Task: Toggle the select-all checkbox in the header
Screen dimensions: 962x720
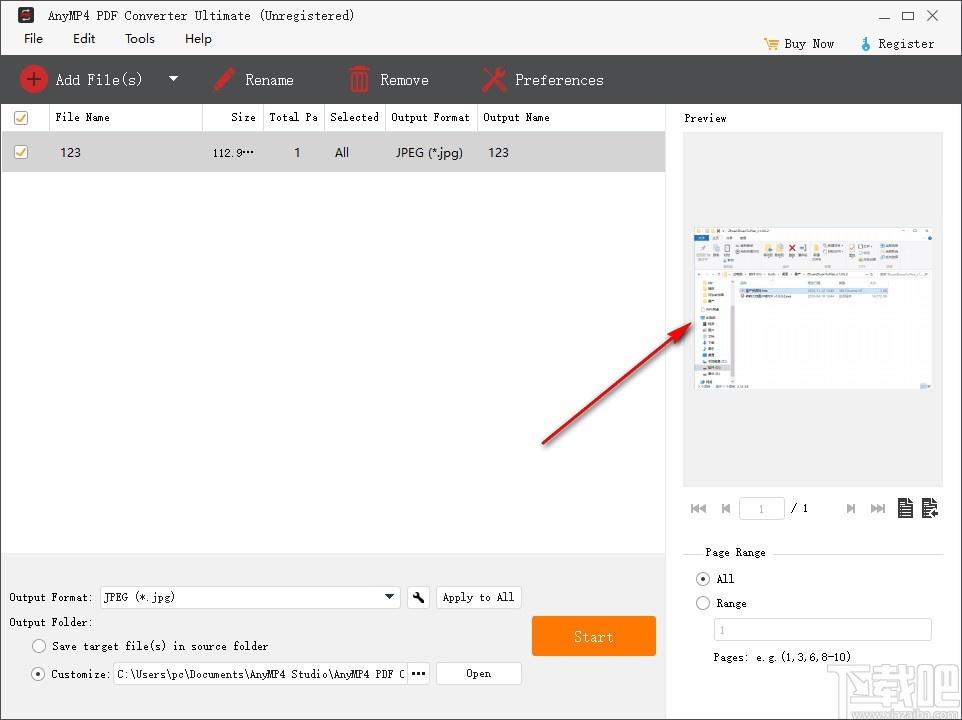Action: (21, 118)
